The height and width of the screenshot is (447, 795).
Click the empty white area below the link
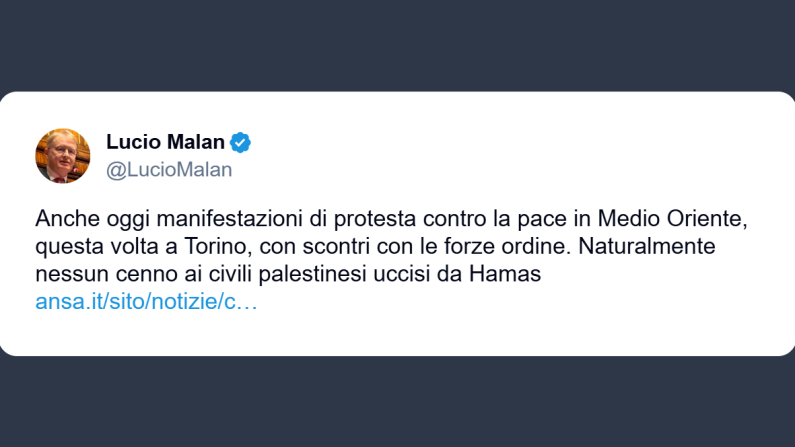click(x=400, y=335)
